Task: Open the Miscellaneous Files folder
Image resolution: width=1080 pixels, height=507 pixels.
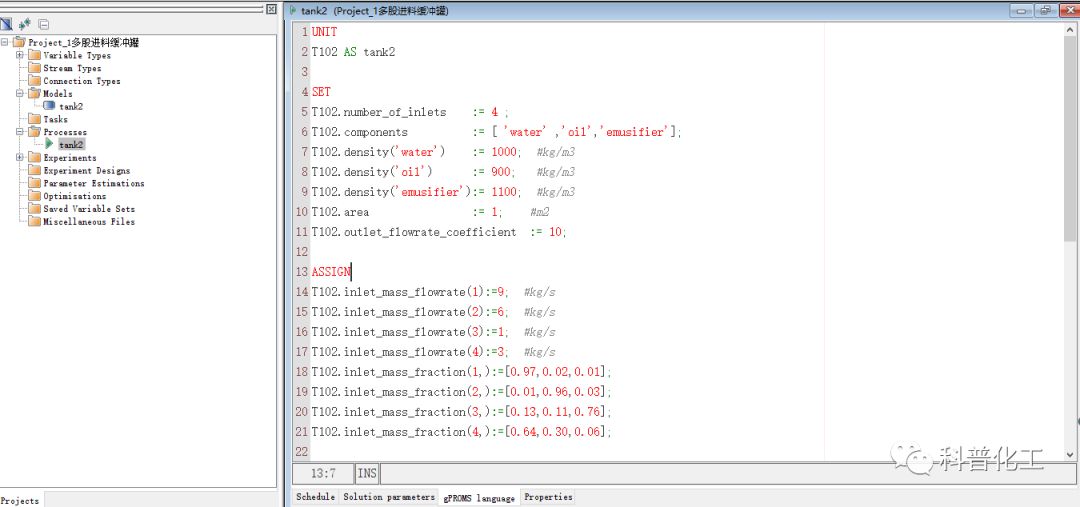Action: click(88, 222)
